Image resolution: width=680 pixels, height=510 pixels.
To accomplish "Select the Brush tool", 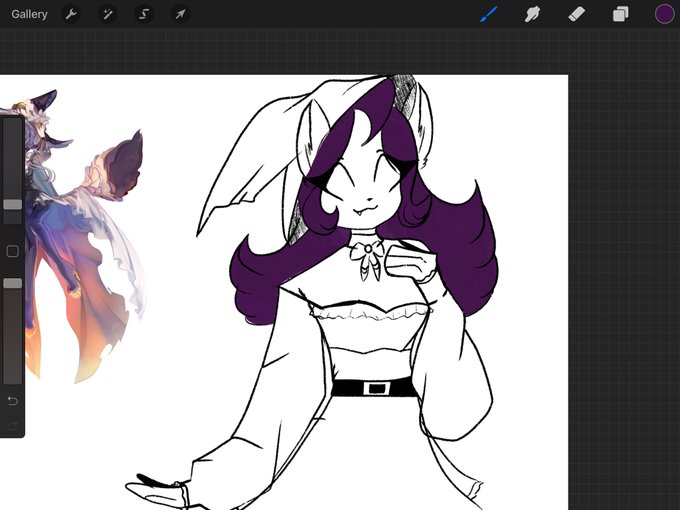I will point(489,14).
